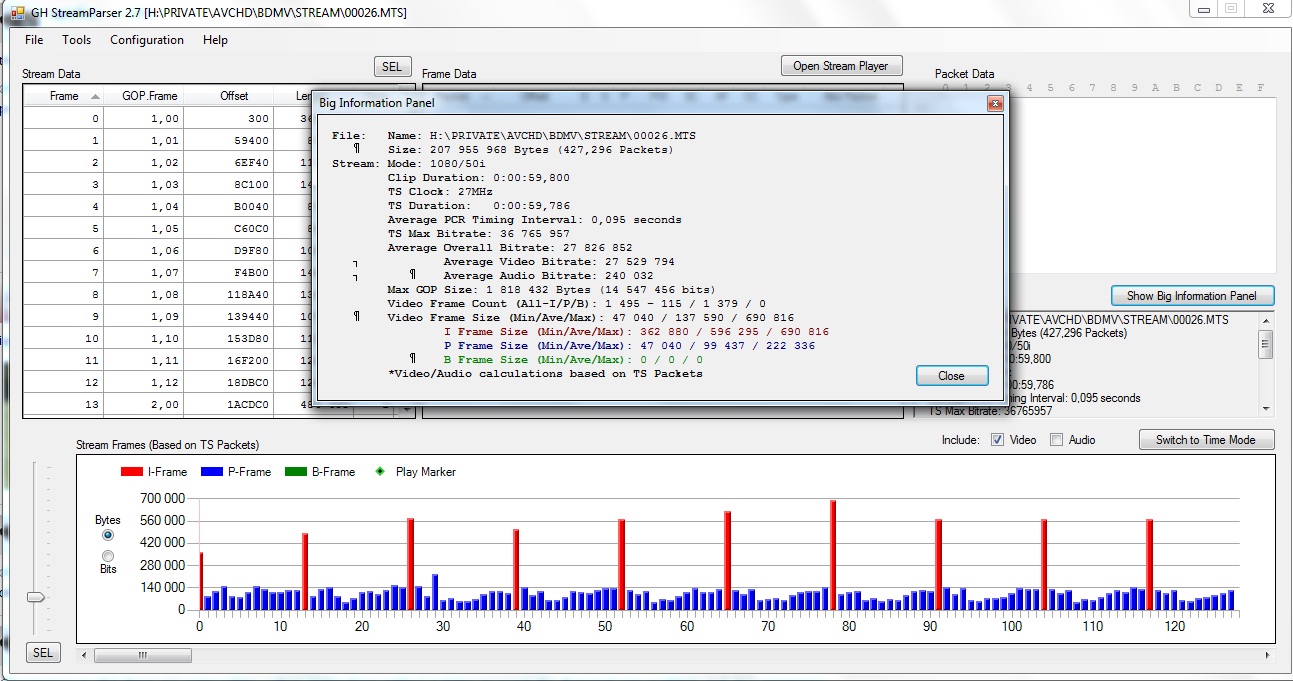The image size is (1293, 681).
Task: Switch to Time Mode
Action: click(x=1206, y=440)
